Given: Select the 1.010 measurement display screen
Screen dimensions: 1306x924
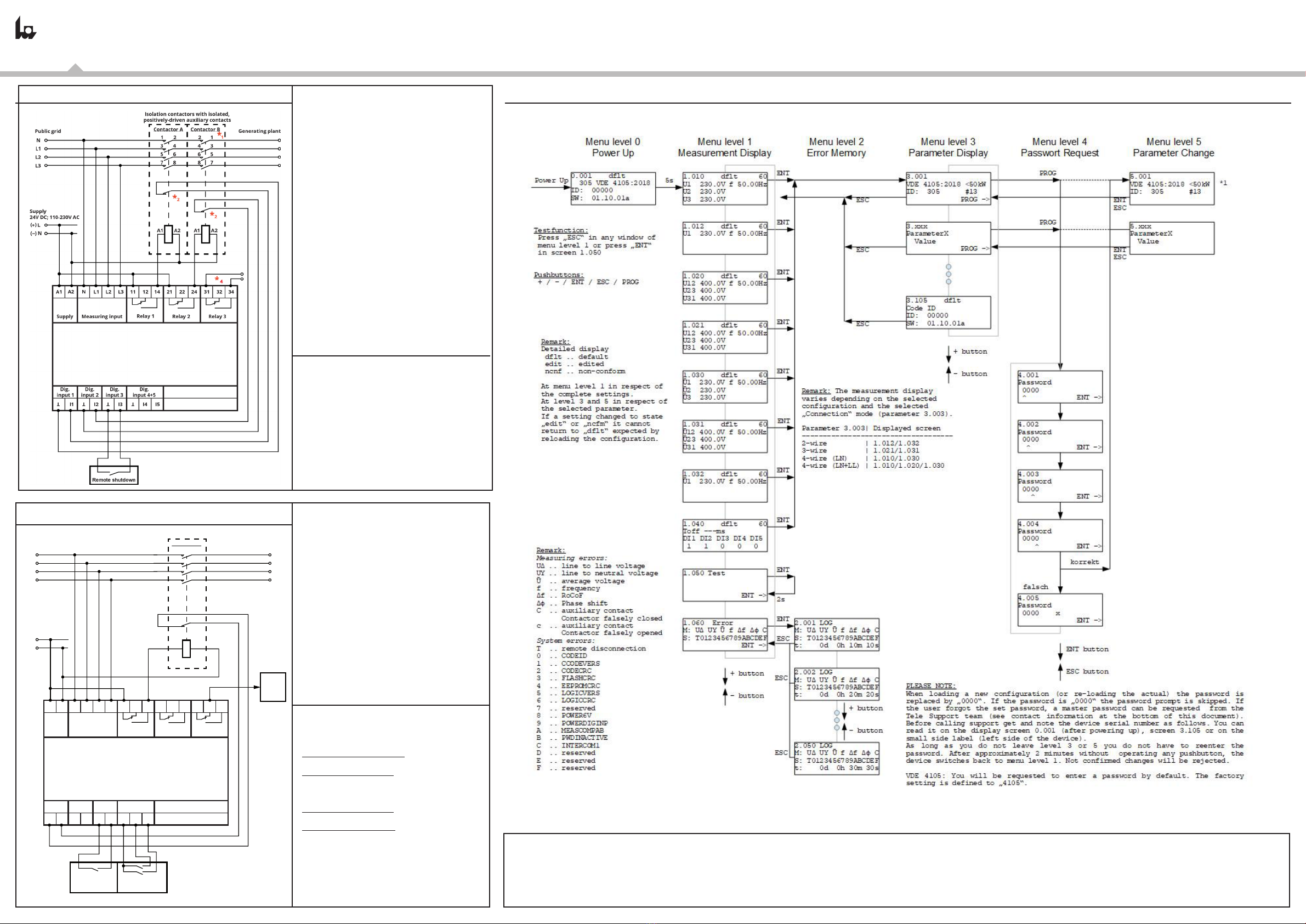Looking at the screenshot, I should point(725,188).
